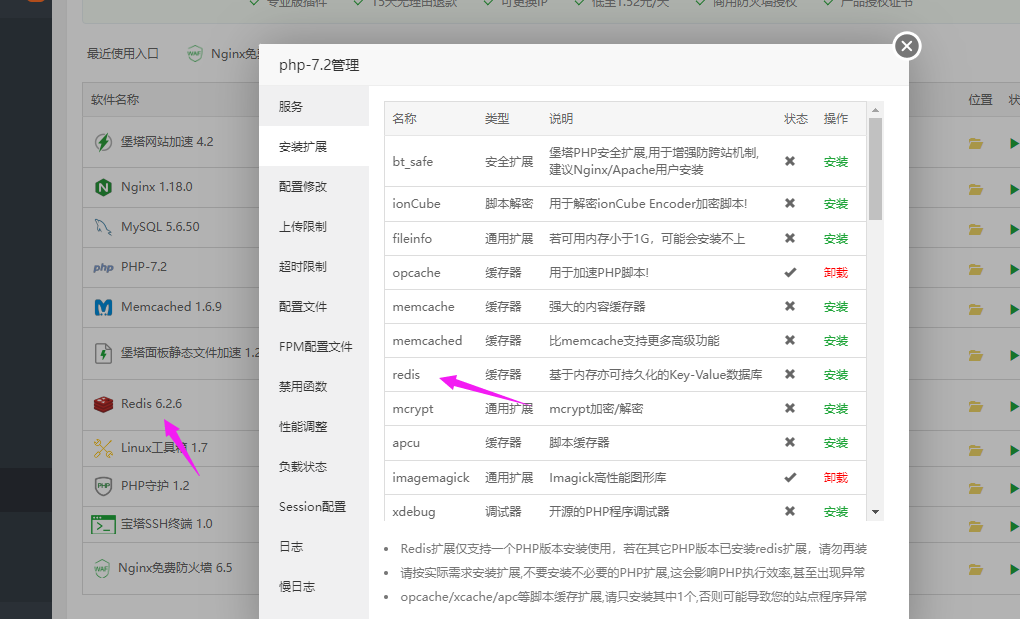This screenshot has width=1020, height=619.
Task: Open the folder icon in 宝塔SSH终端 row
Action: click(x=976, y=526)
